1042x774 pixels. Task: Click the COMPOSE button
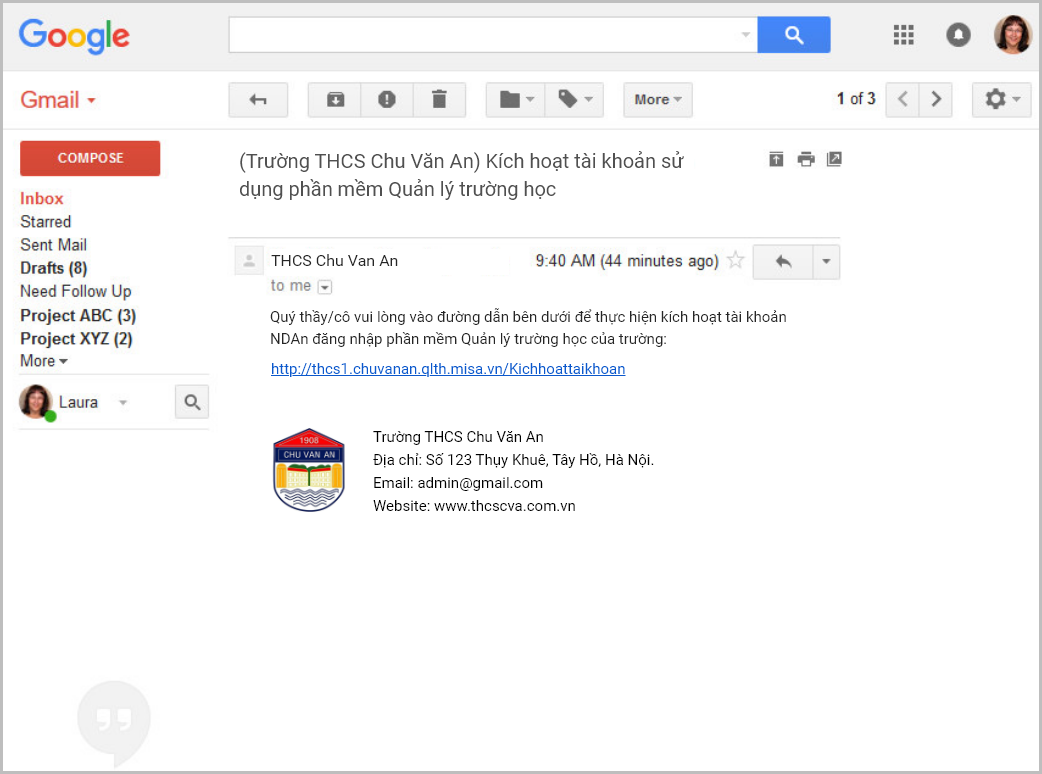90,158
